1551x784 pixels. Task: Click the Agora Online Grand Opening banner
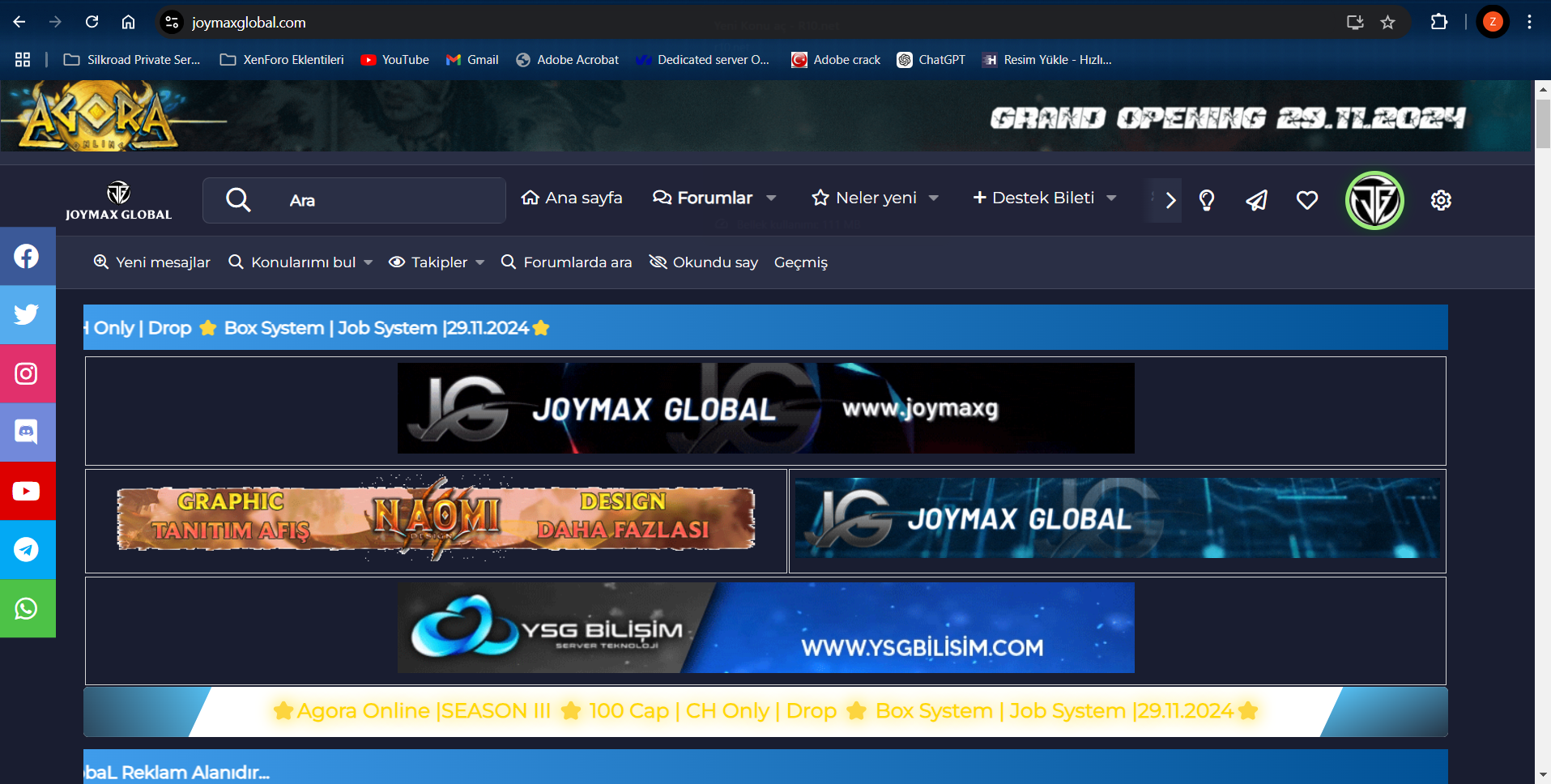pos(767,116)
